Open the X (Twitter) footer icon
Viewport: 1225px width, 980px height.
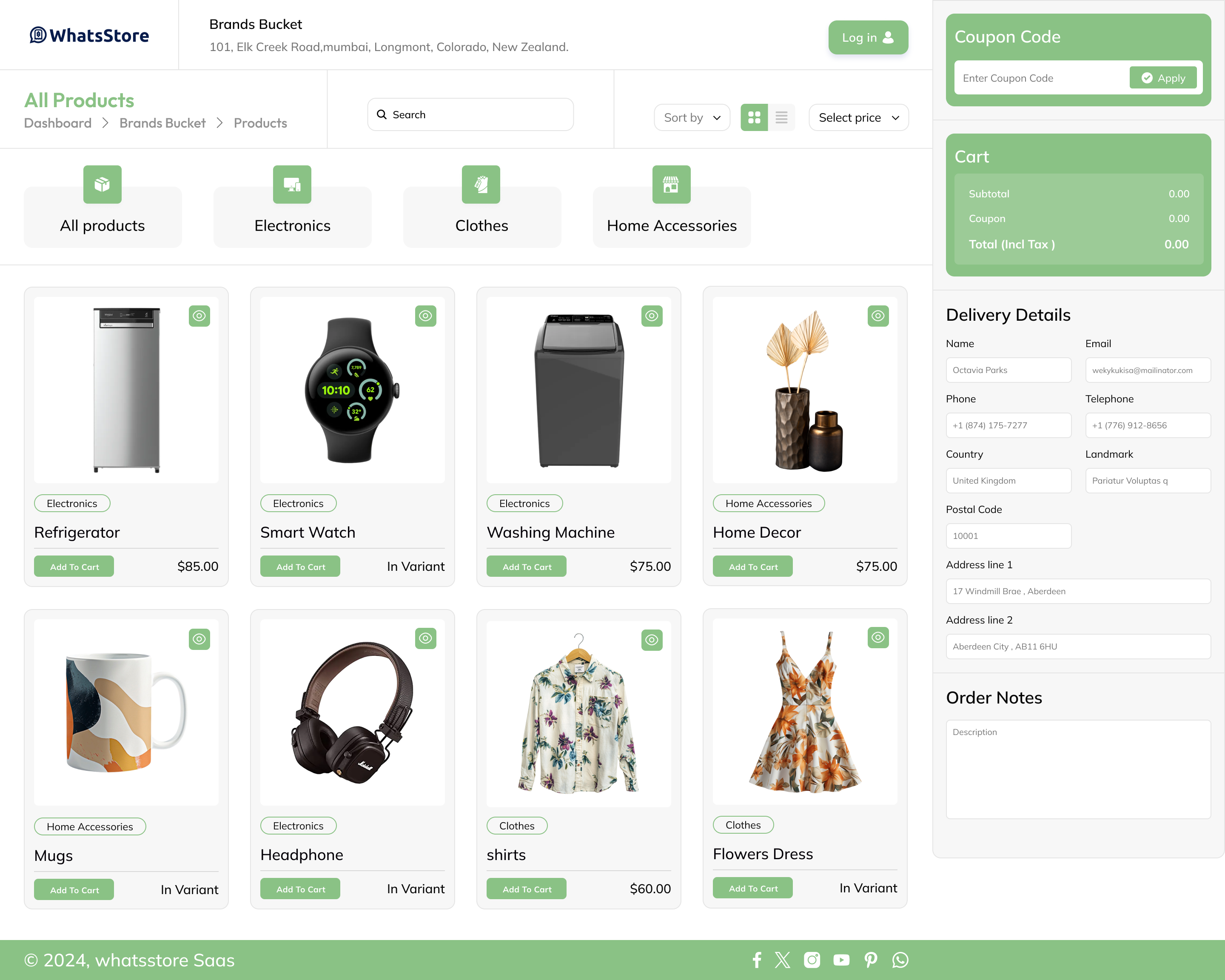tap(782, 960)
